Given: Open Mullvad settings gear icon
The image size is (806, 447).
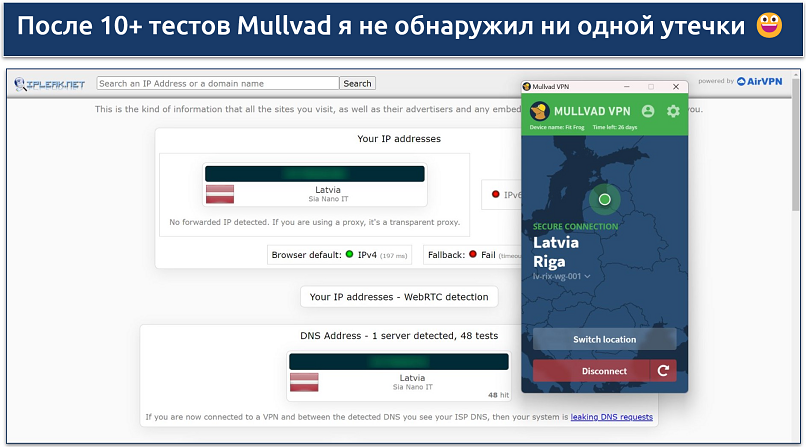Looking at the screenshot, I should click(x=673, y=111).
